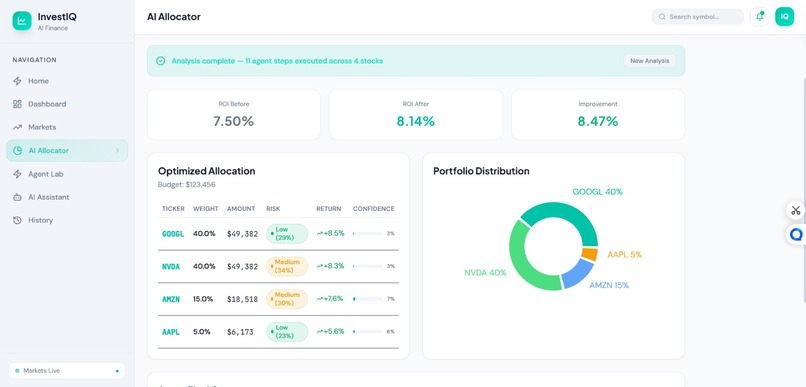Click the AAPL confidence progress bar
Viewport: 806px width, 387px height.
368,331
